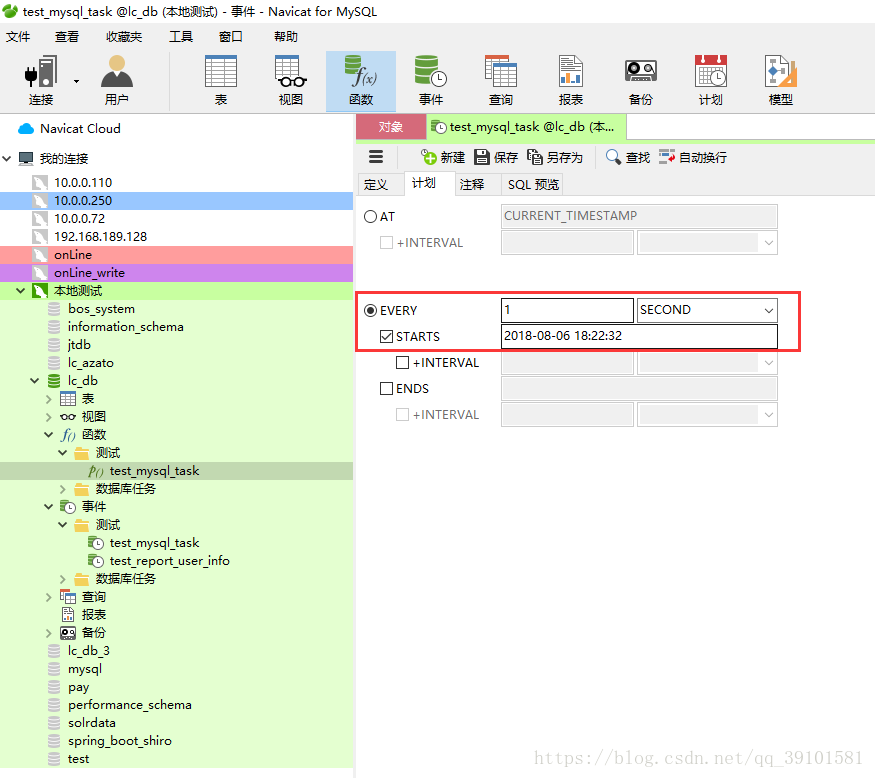Image resolution: width=875 pixels, height=778 pixels.
Task: Select test_mysql_task under 事件 测试
Action: click(x=154, y=542)
